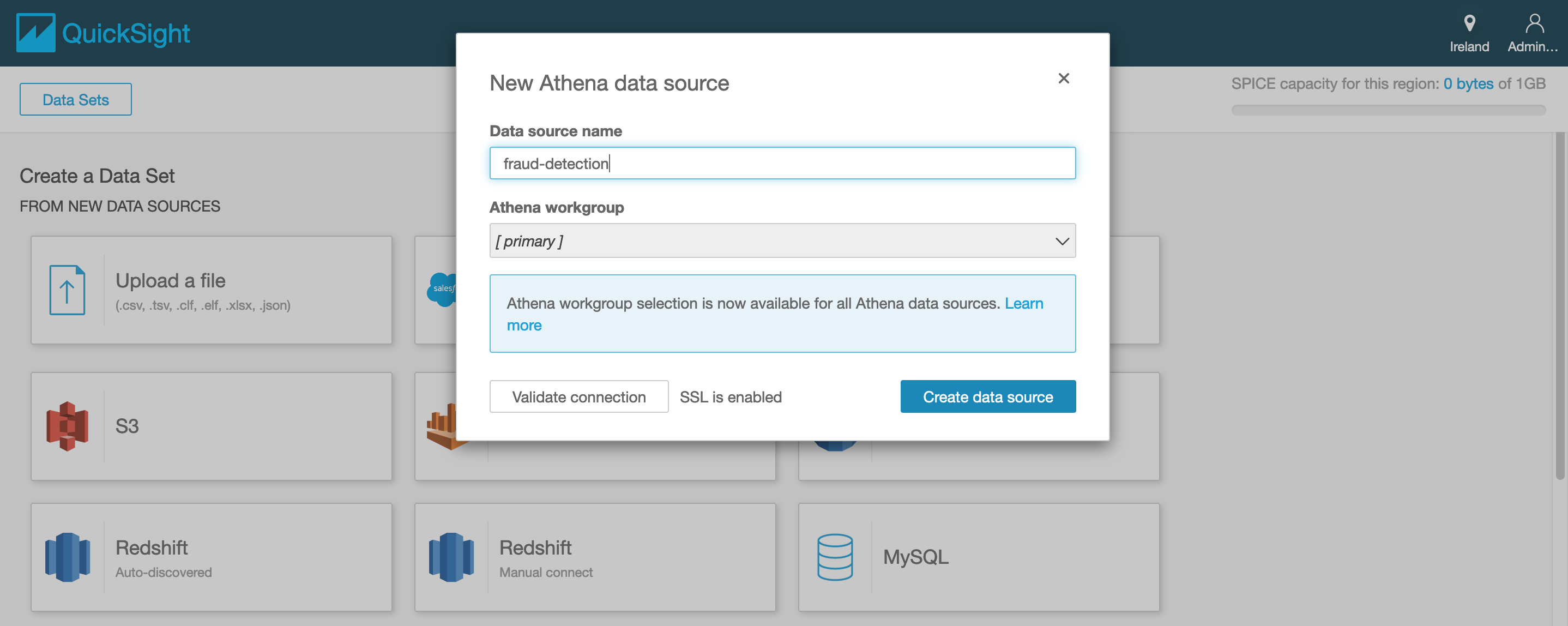Screen dimensions: 1568x626
Task: Click the 'Create a Data Set' heading
Action: tap(97, 176)
